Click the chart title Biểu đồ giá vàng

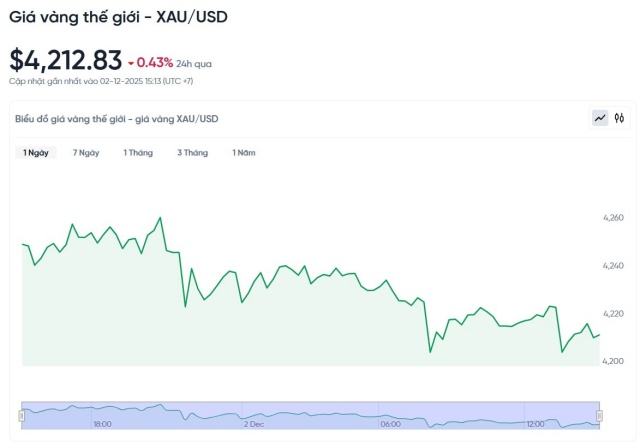pyautogui.click(x=116, y=119)
